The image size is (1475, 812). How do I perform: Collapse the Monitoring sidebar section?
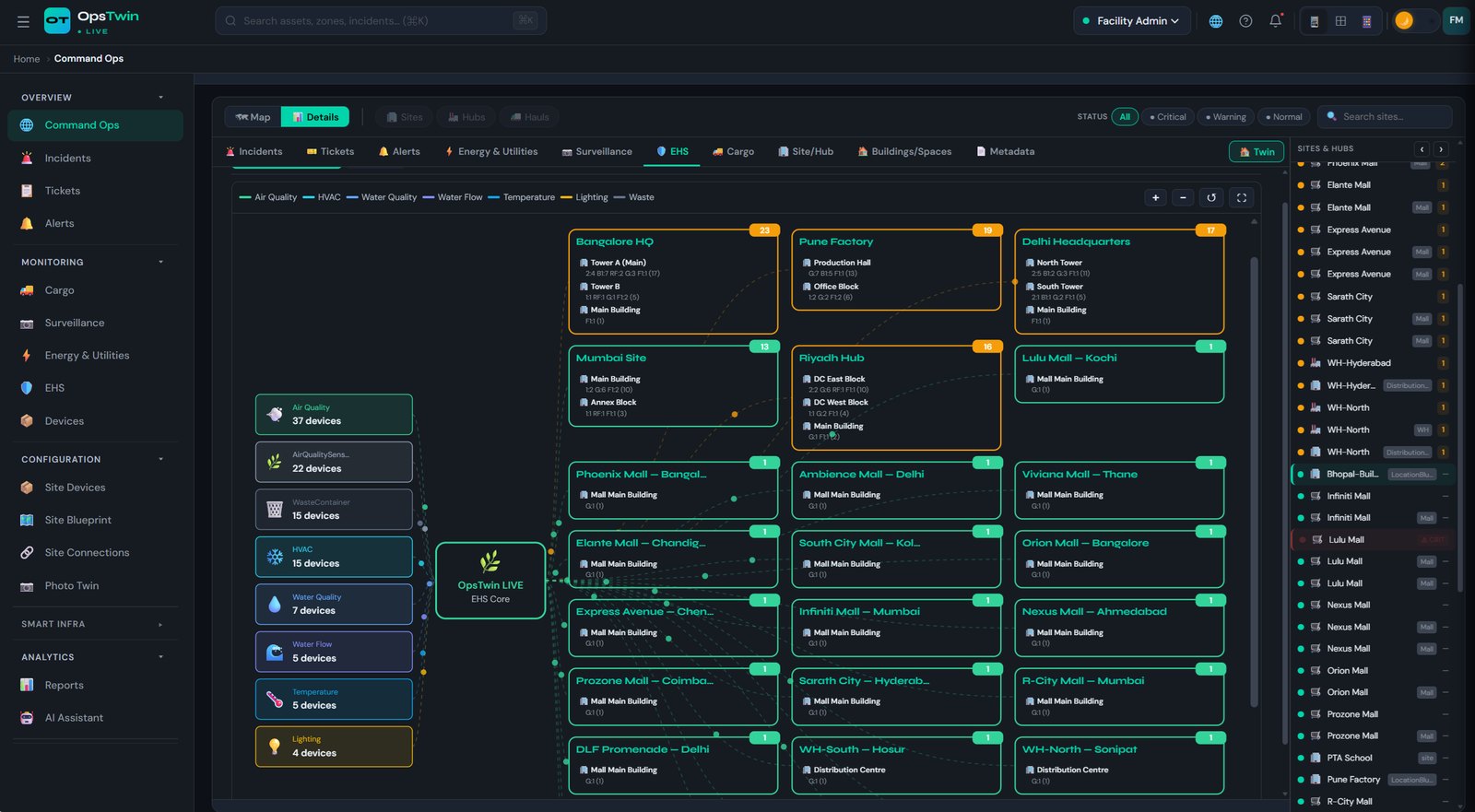click(x=160, y=262)
